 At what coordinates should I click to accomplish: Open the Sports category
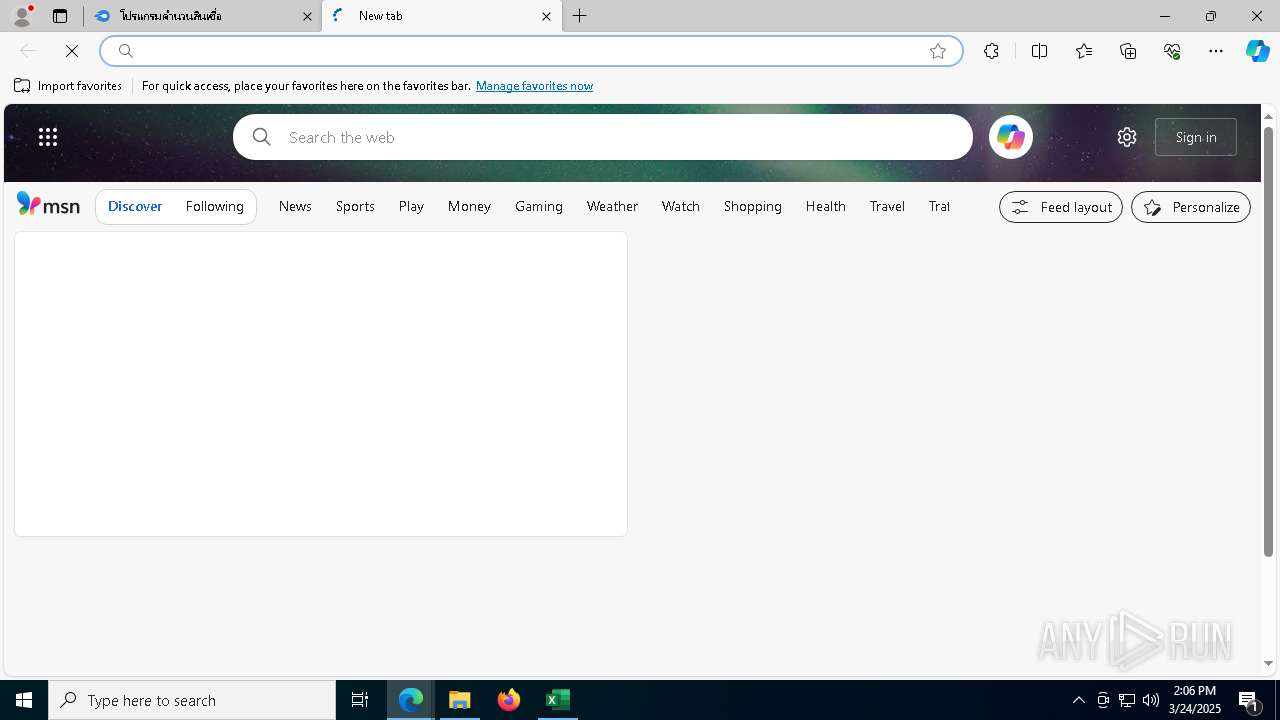tap(355, 206)
